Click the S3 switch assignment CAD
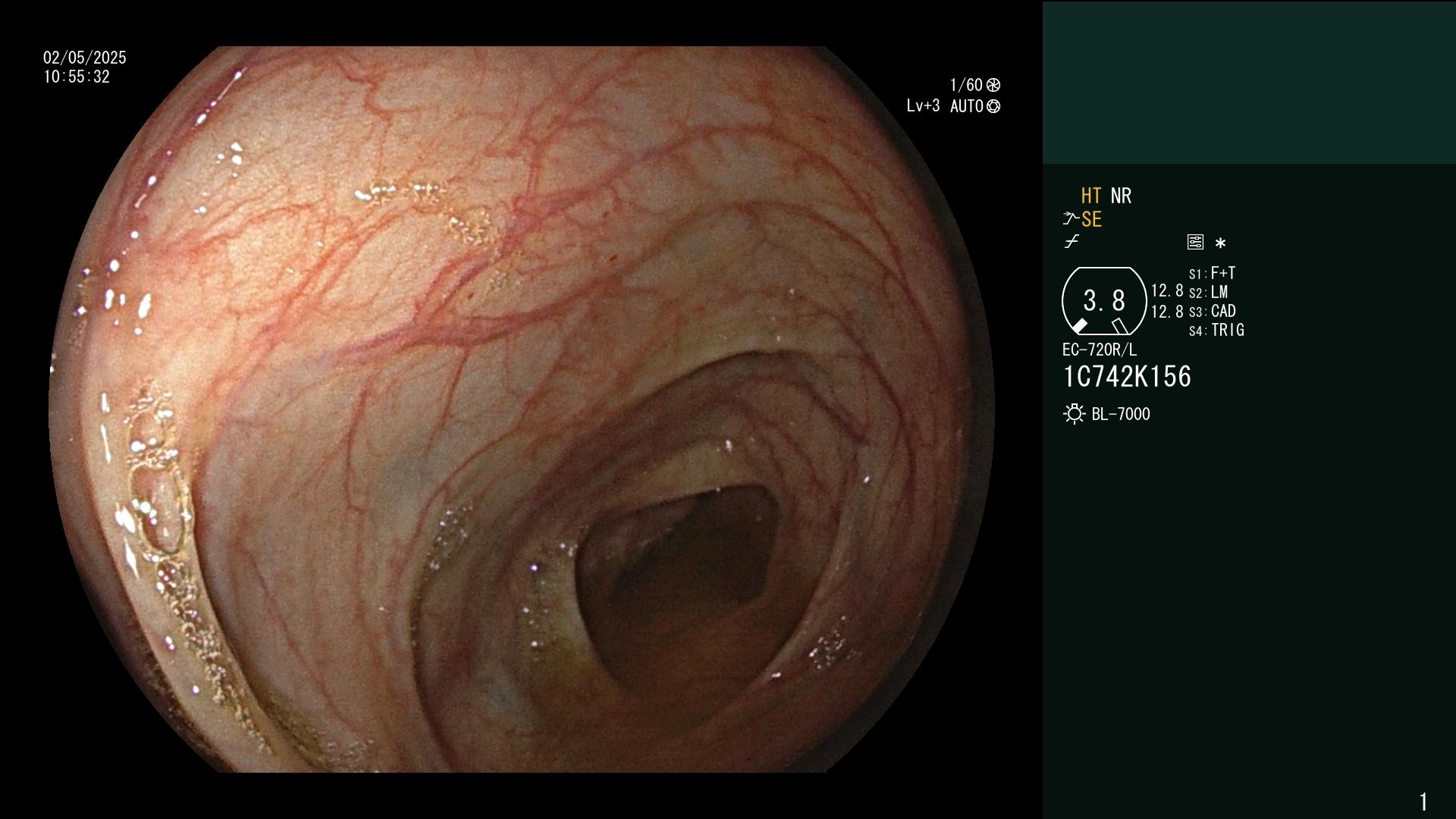This screenshot has height=819, width=1456. click(x=1212, y=311)
